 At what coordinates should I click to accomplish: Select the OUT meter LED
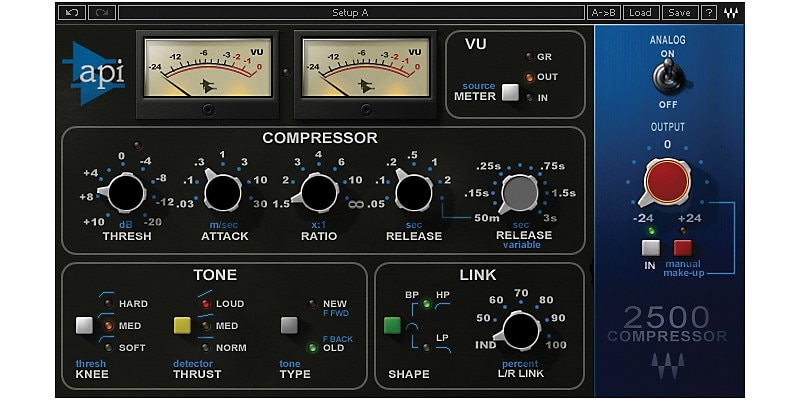[x=530, y=77]
